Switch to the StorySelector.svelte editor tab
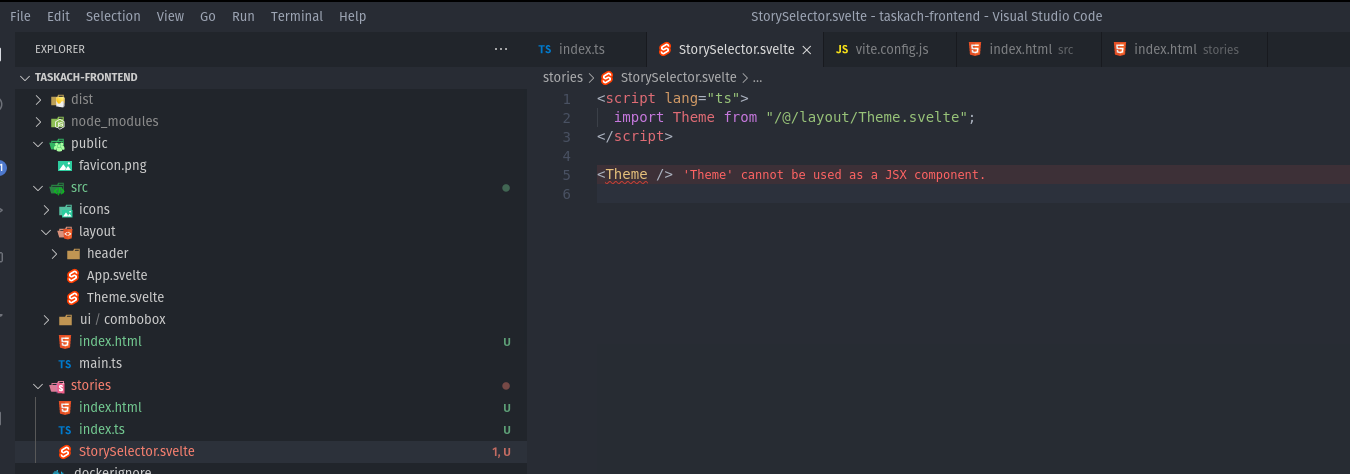The width and height of the screenshot is (1350, 474). [x=735, y=49]
